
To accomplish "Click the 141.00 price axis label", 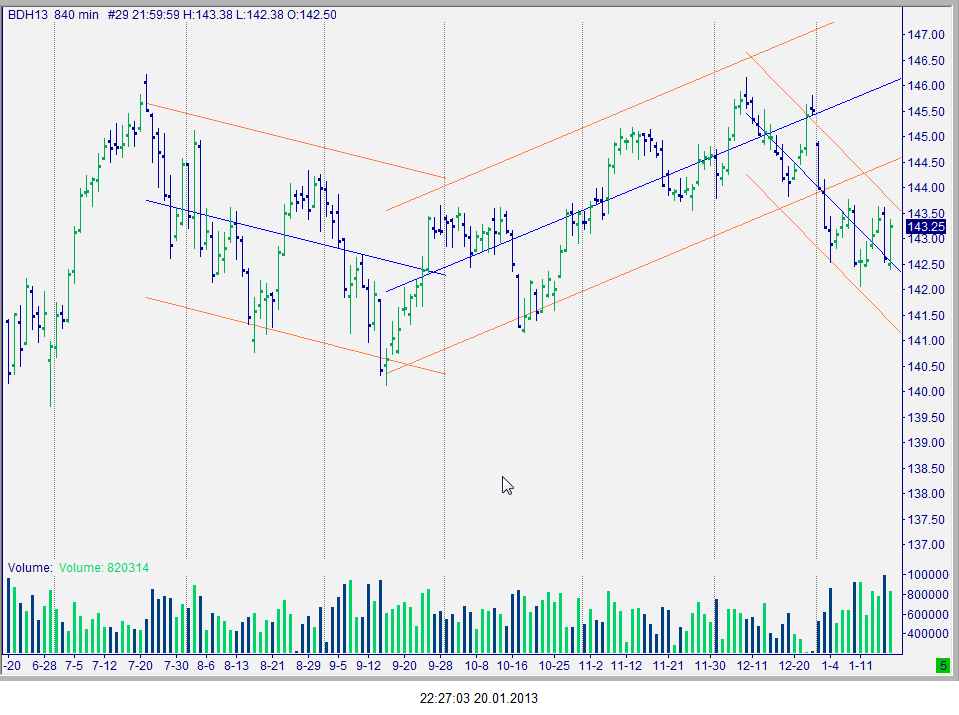I will click(x=926, y=341).
